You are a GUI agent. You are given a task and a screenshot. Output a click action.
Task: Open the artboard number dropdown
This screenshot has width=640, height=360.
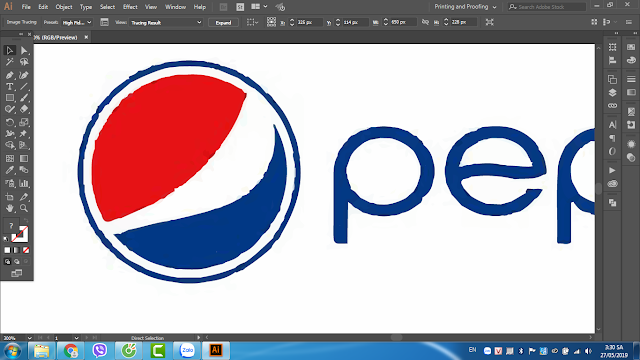tap(76, 338)
